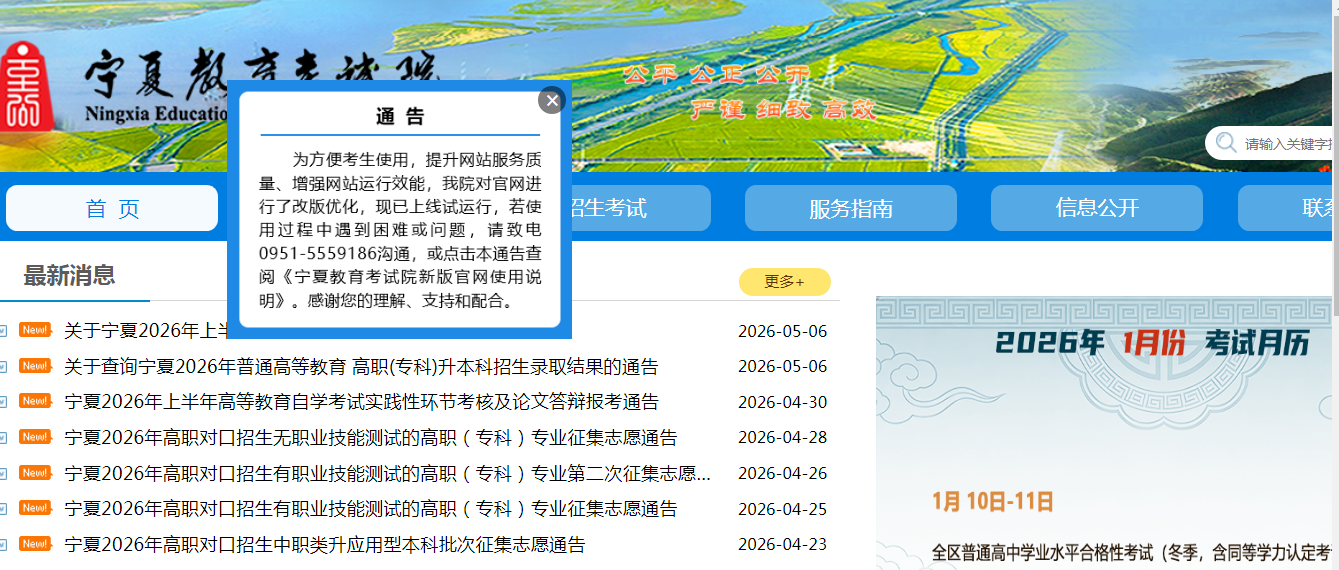Screen dimensions: 1339x570
Task: Click the 更多+ button for latest news
Action: [x=785, y=282]
